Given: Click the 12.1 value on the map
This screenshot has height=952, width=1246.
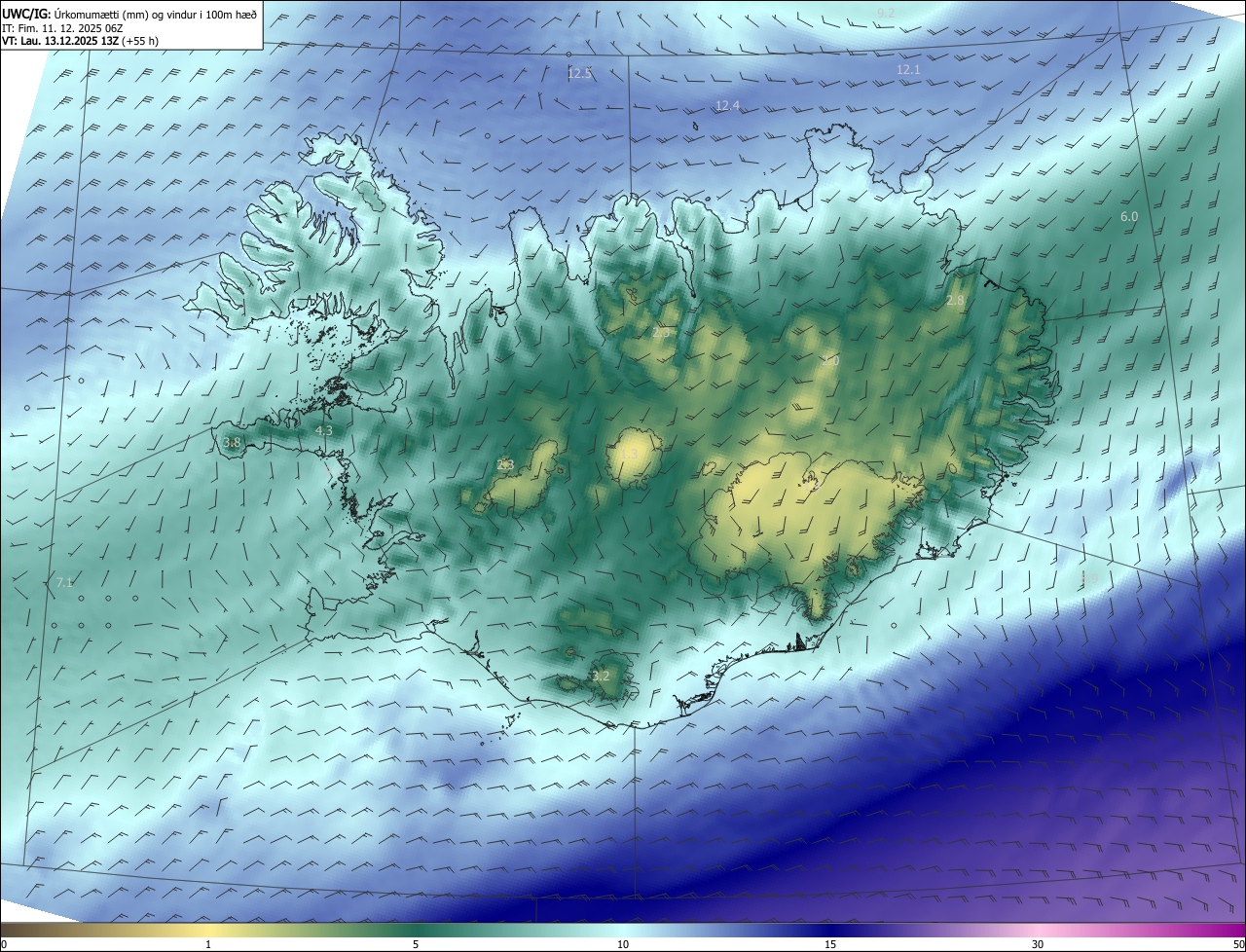Looking at the screenshot, I should [x=908, y=70].
